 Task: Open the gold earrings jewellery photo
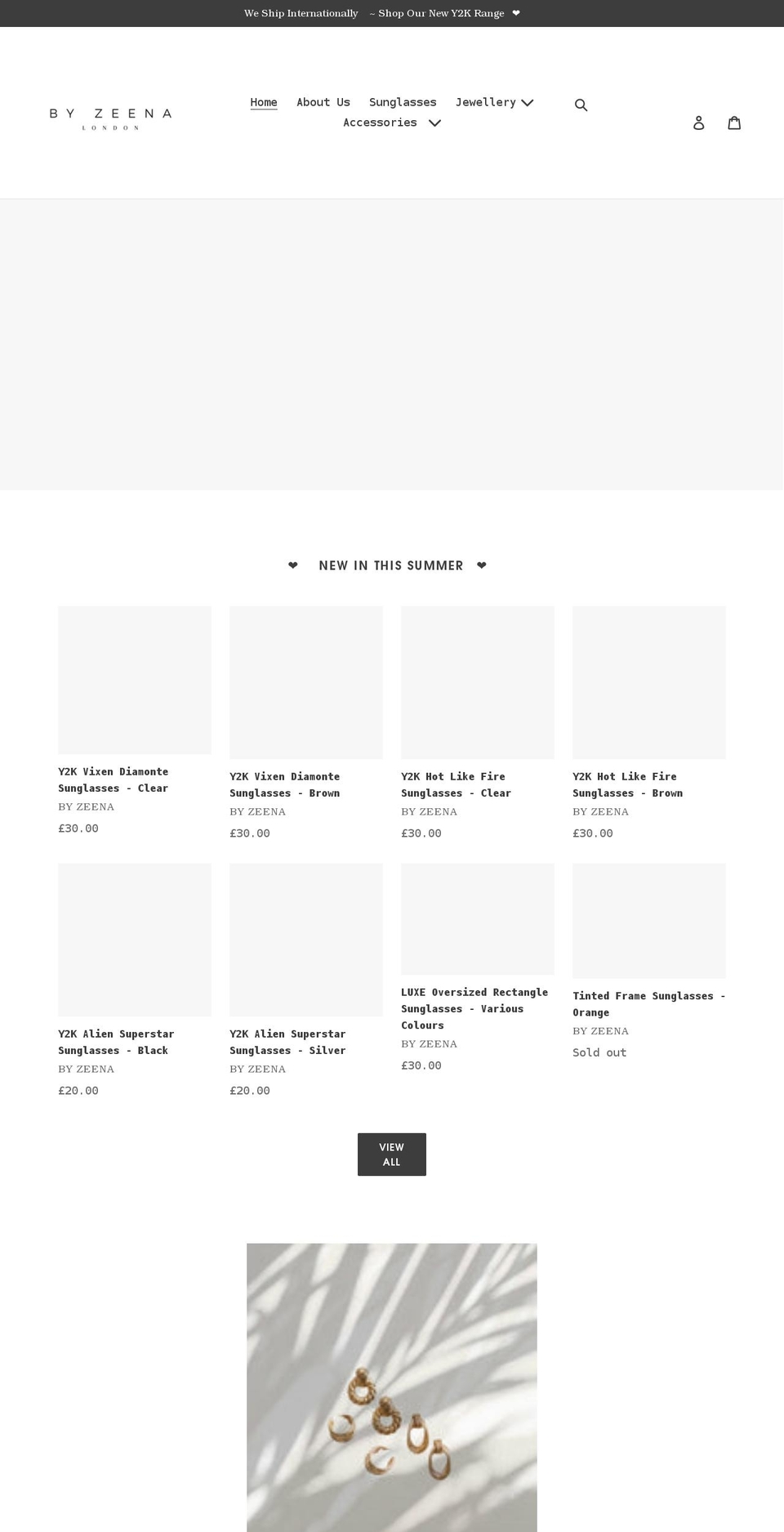[391, 1387]
